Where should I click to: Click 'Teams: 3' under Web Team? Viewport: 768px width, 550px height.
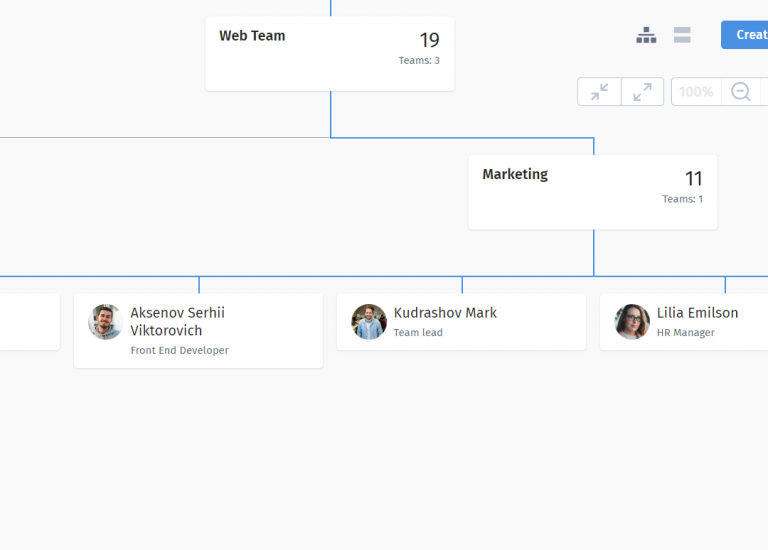418,61
